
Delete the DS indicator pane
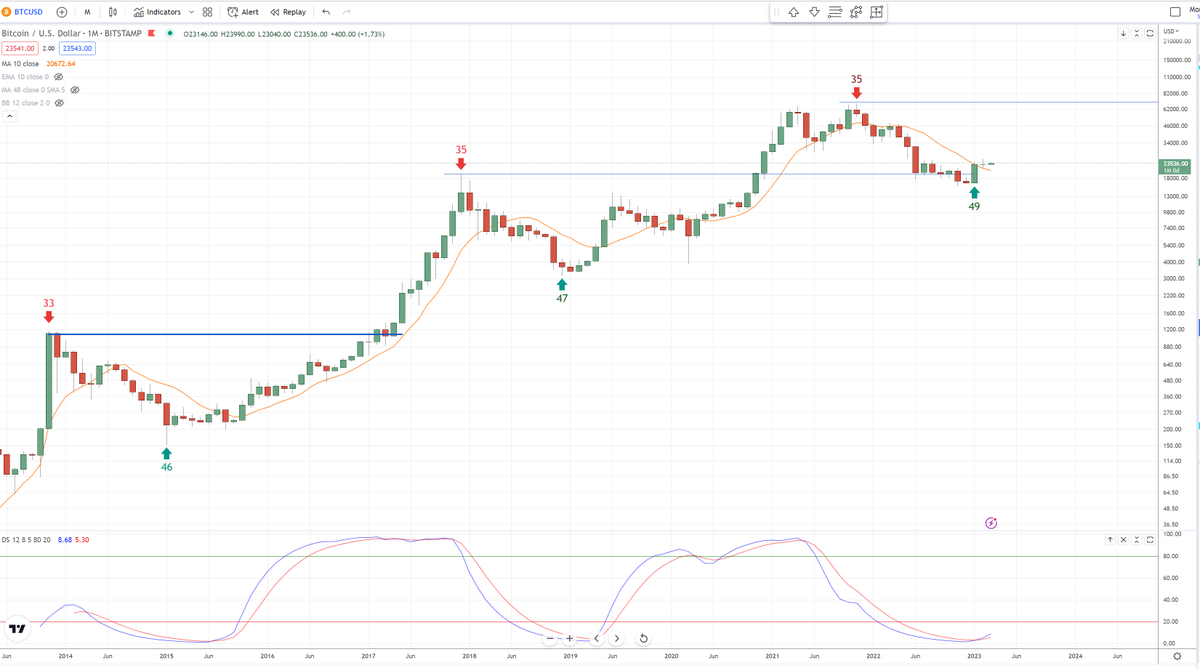click(1124, 539)
